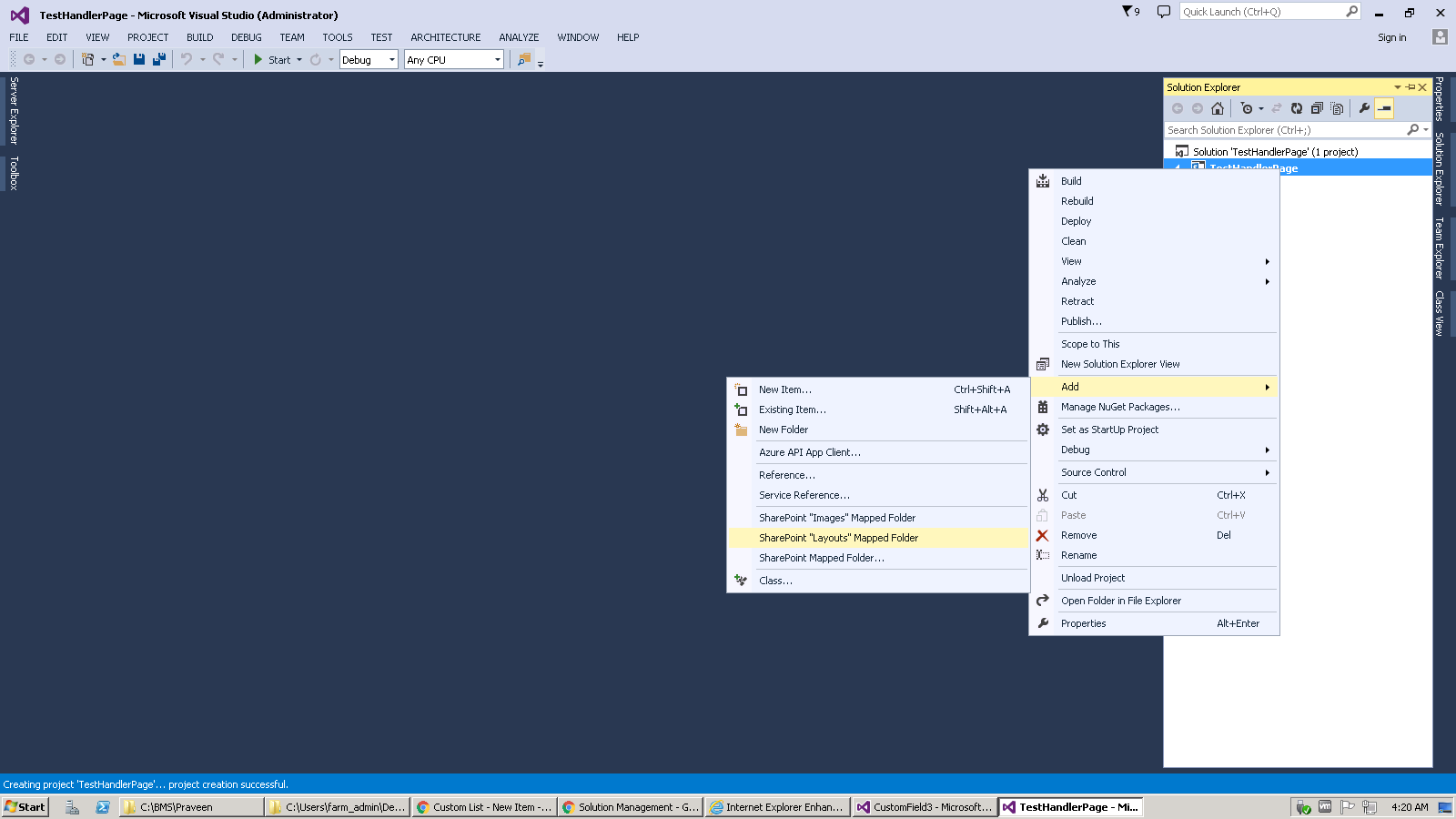The width and height of the screenshot is (1456, 819).
Task: Click the Navigate Backward arrow icon
Action: [x=30, y=59]
